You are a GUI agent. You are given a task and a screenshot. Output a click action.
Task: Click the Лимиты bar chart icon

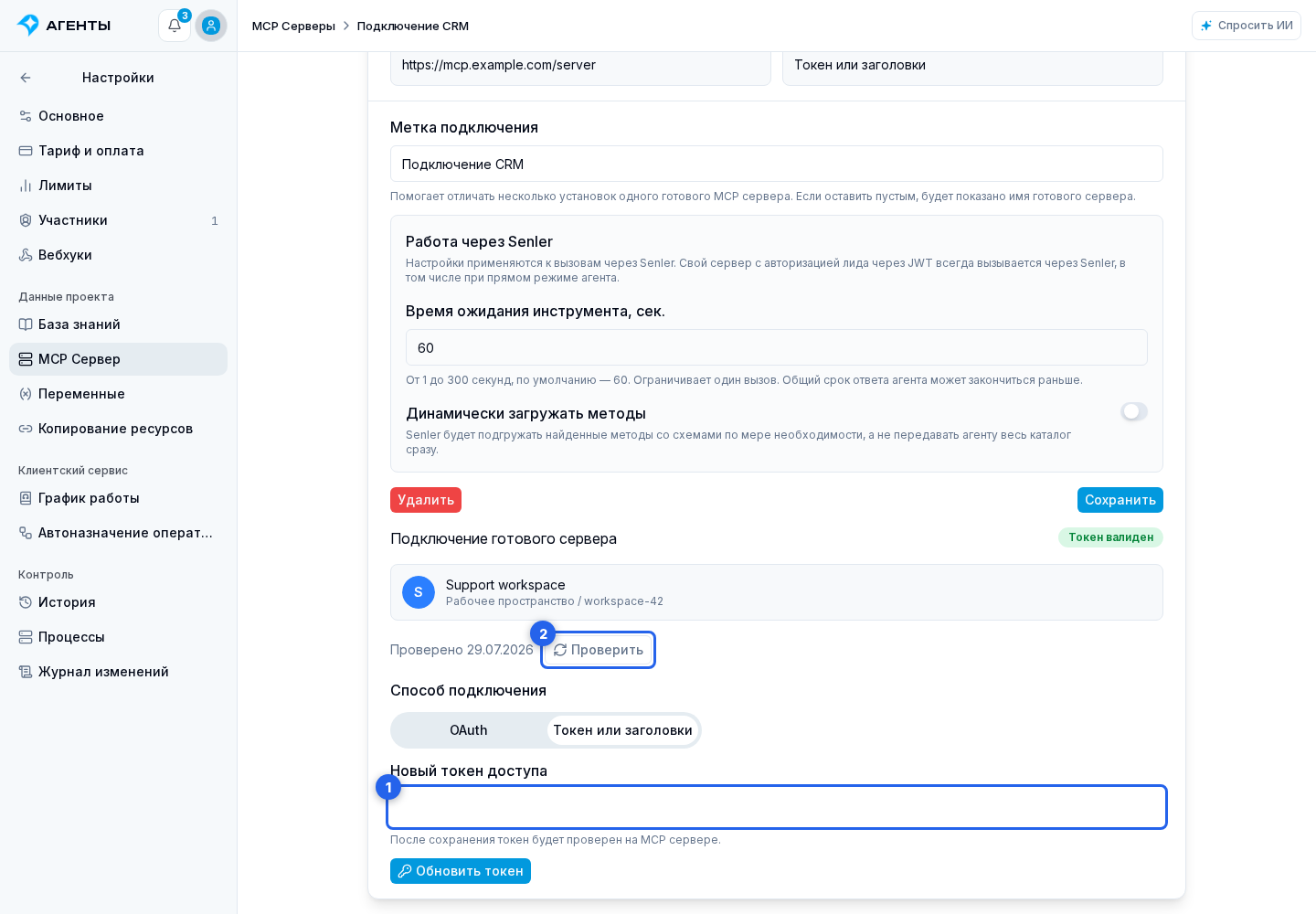tap(26, 186)
